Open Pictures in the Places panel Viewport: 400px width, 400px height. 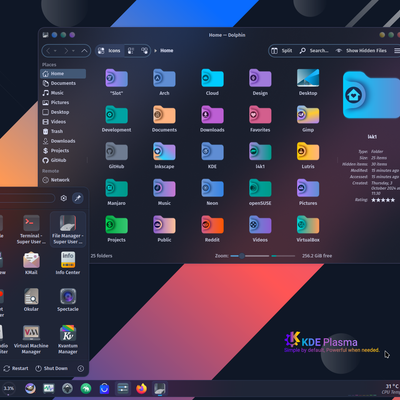(63, 103)
